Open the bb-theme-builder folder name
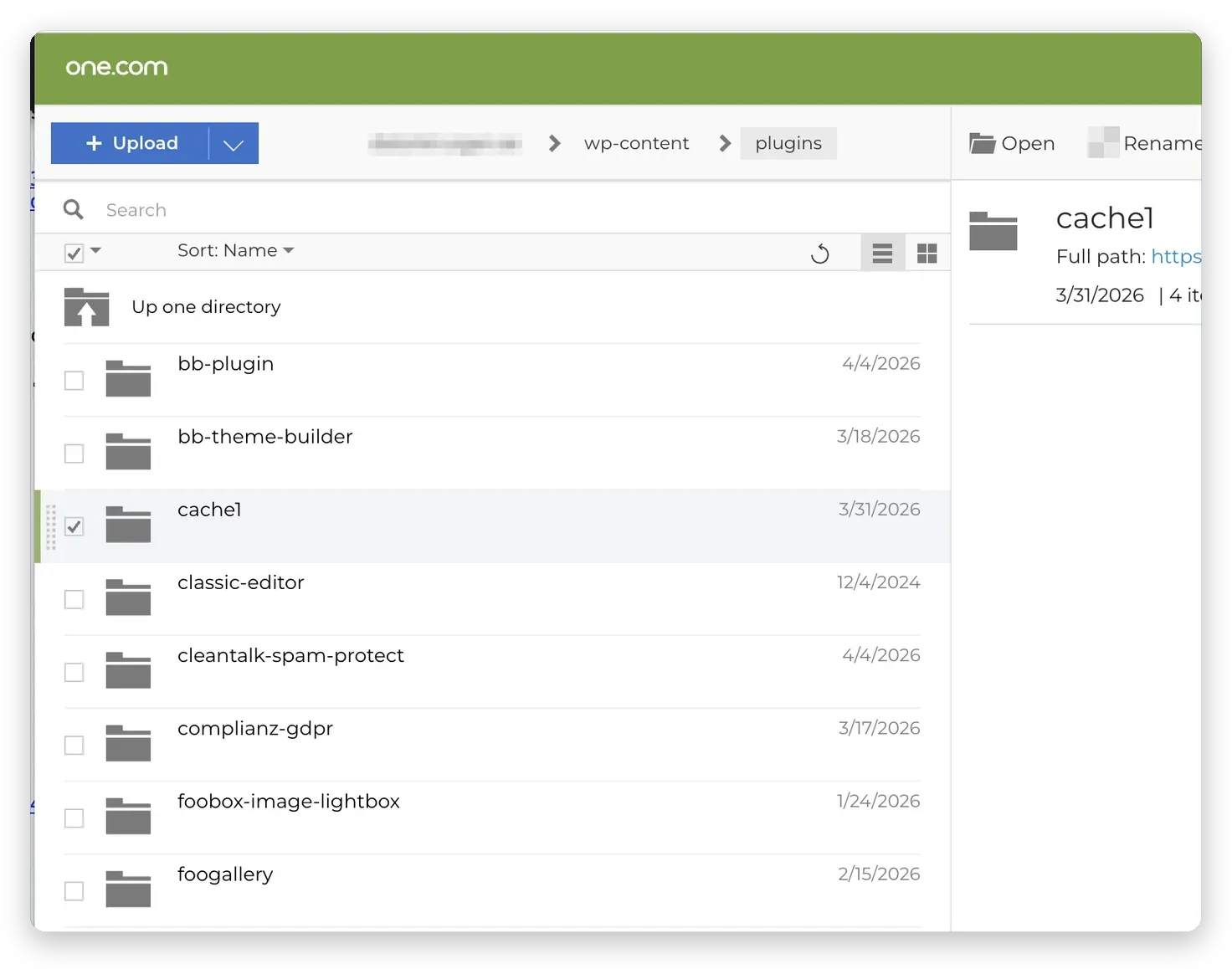Image resolution: width=1232 pixels, height=969 pixels. click(x=265, y=437)
